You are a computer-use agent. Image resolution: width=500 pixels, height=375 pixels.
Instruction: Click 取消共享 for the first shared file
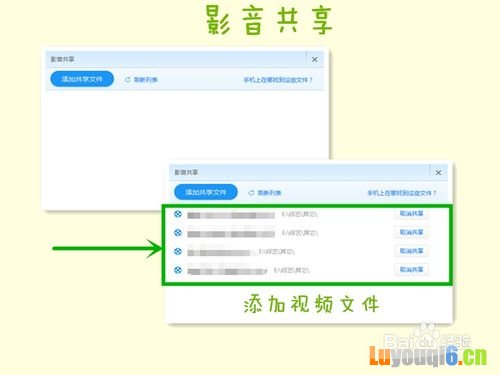(411, 214)
